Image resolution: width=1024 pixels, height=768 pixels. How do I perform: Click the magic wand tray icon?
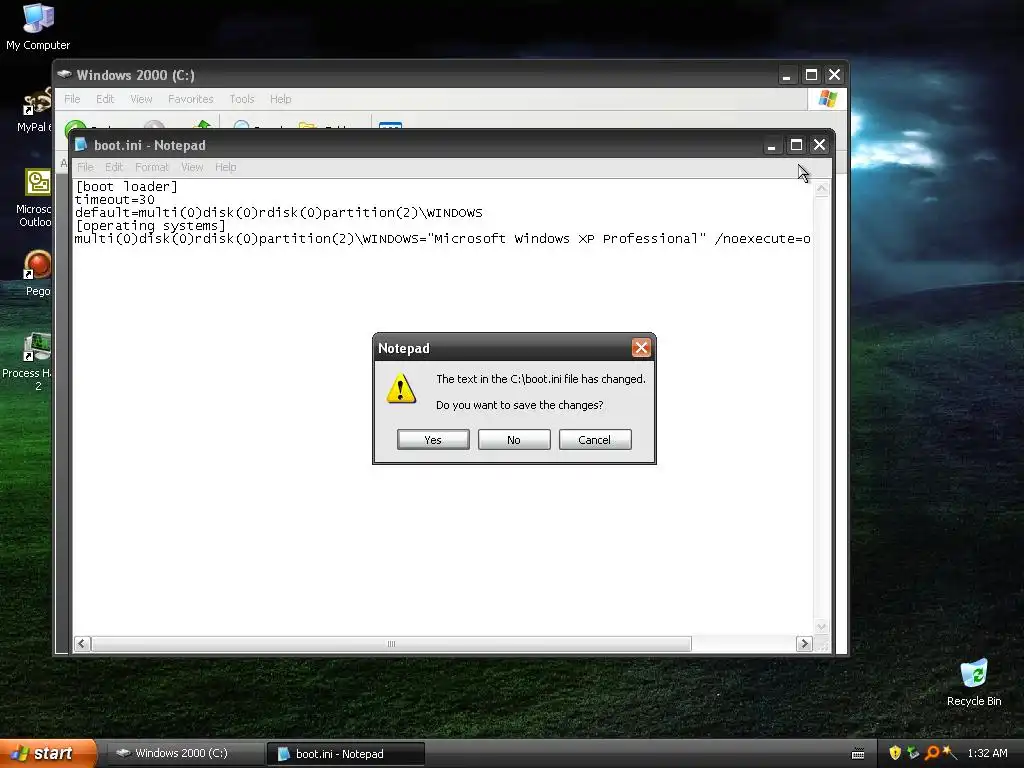coord(950,753)
